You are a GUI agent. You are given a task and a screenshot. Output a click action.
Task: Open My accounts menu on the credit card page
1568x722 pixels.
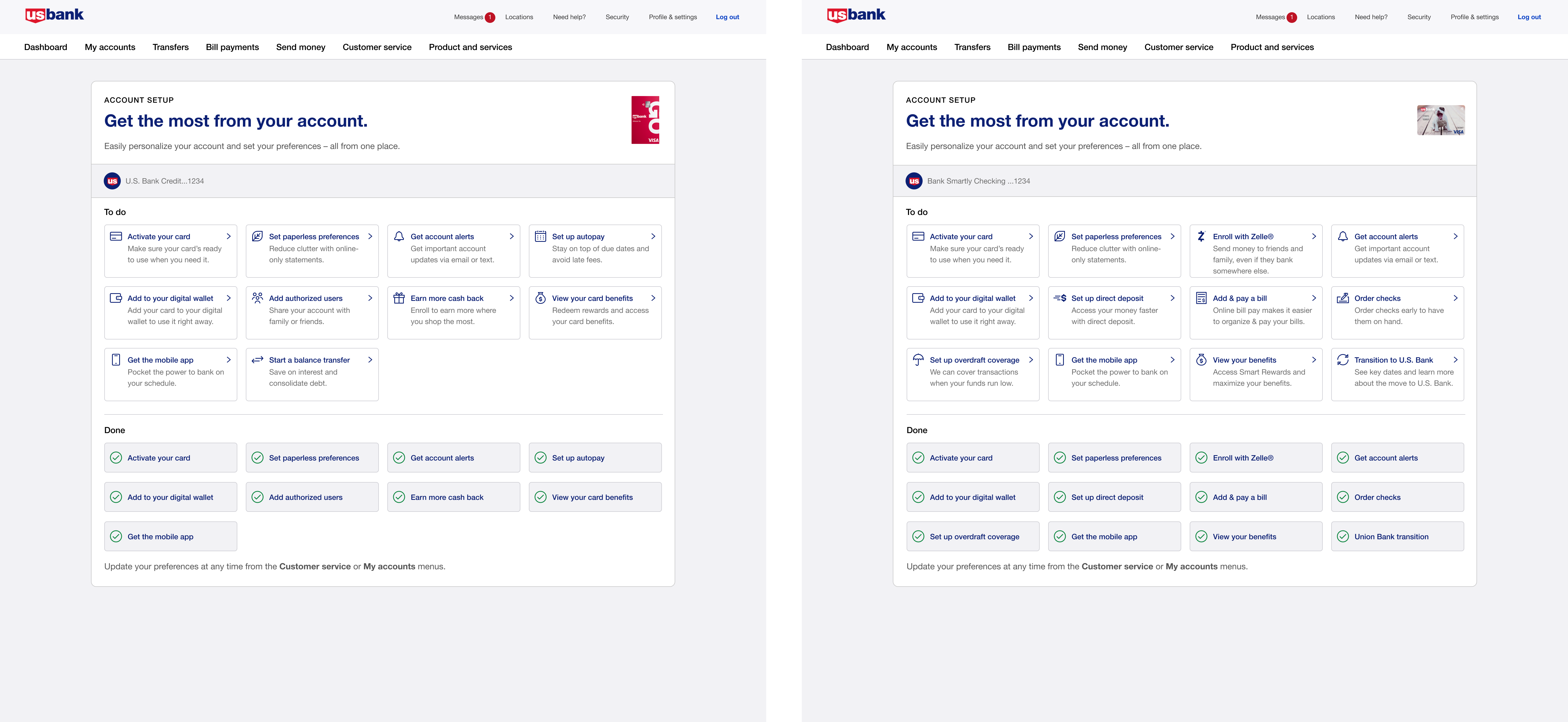(x=110, y=47)
